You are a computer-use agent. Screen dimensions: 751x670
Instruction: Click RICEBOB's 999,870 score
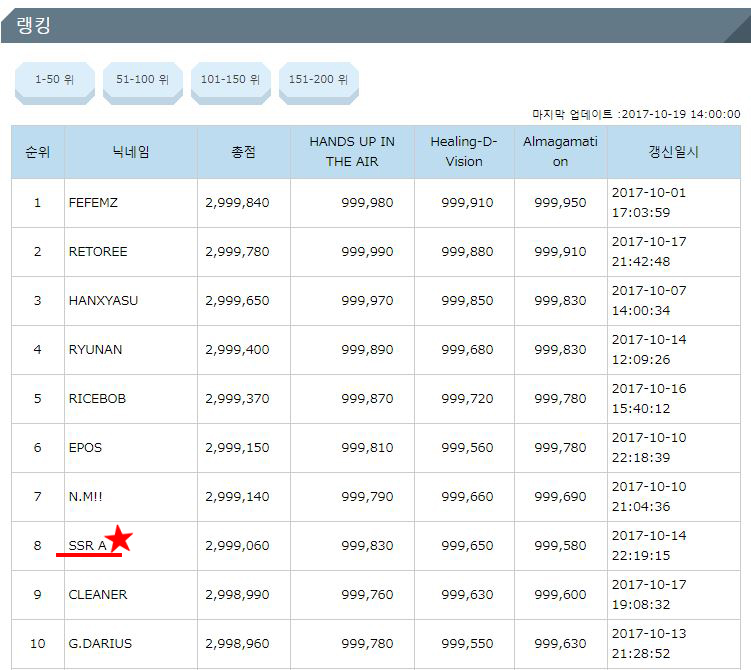tap(367, 398)
